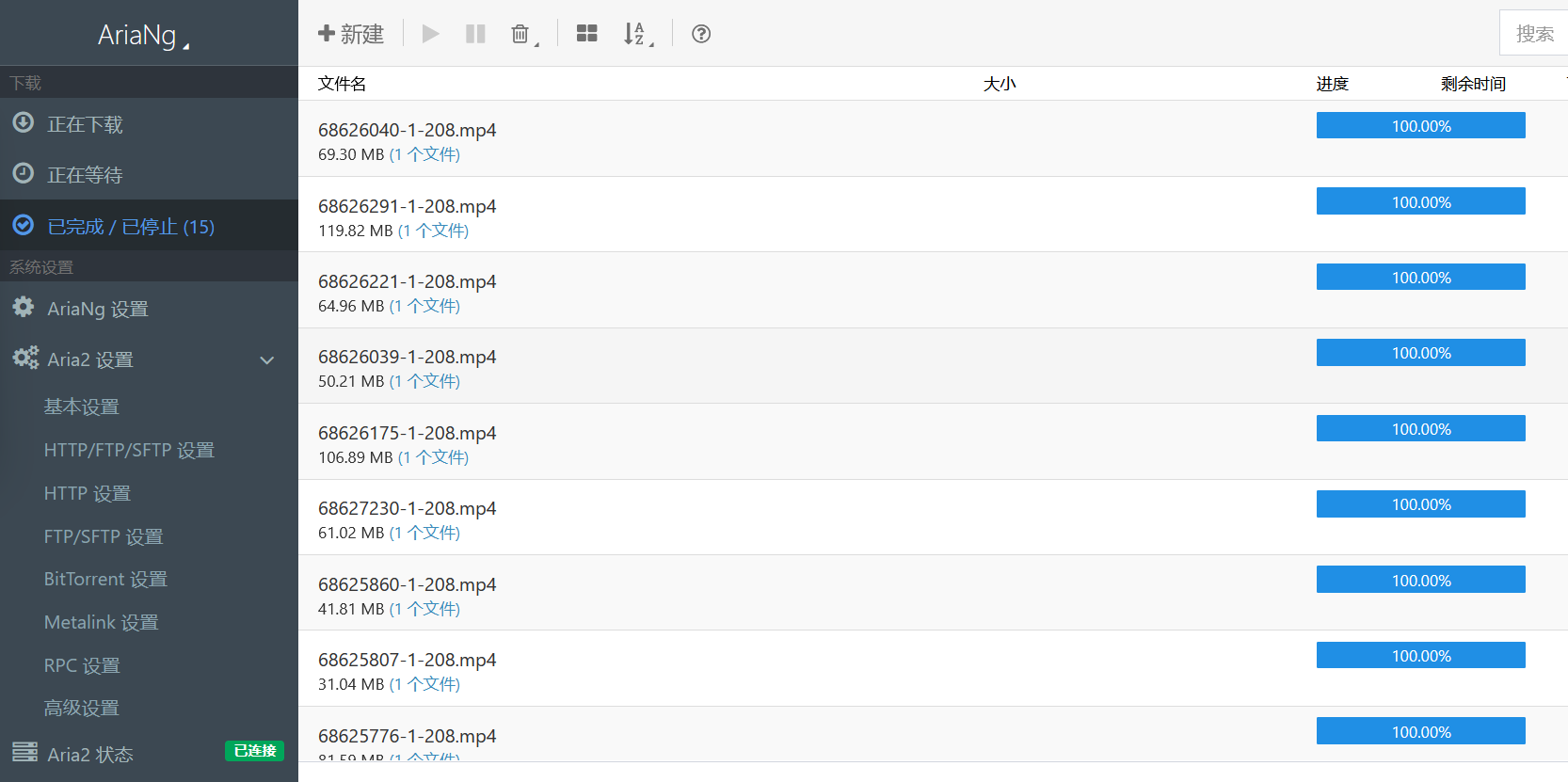
Task: Click the 新建 (new task) button
Action: click(351, 34)
